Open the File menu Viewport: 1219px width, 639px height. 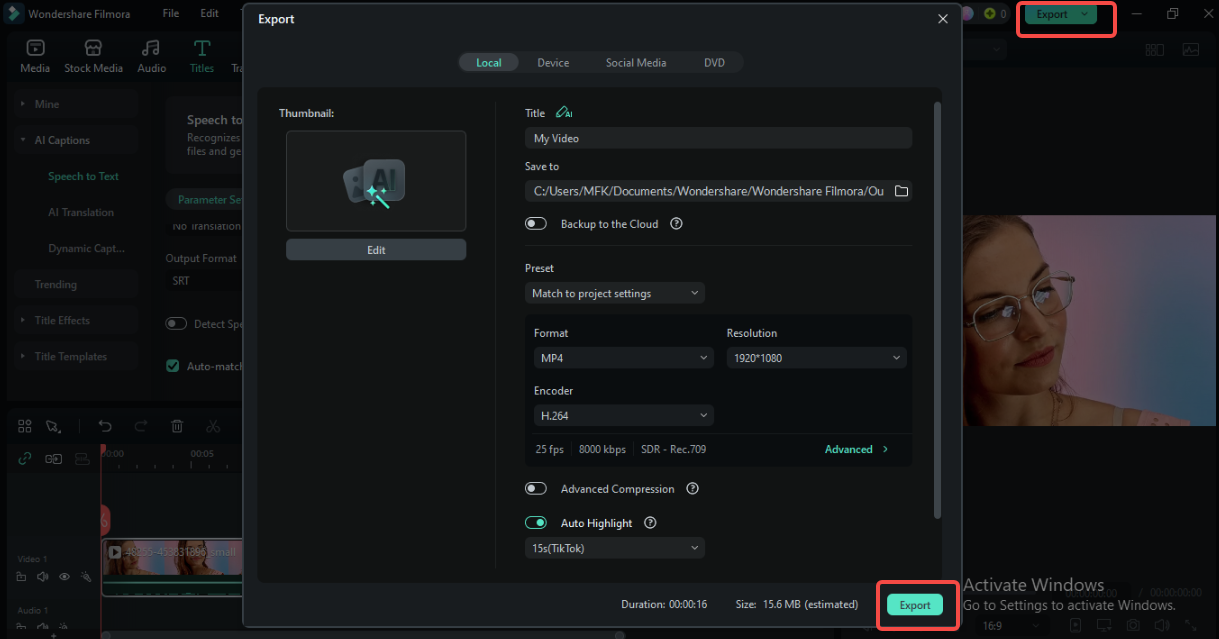(170, 13)
